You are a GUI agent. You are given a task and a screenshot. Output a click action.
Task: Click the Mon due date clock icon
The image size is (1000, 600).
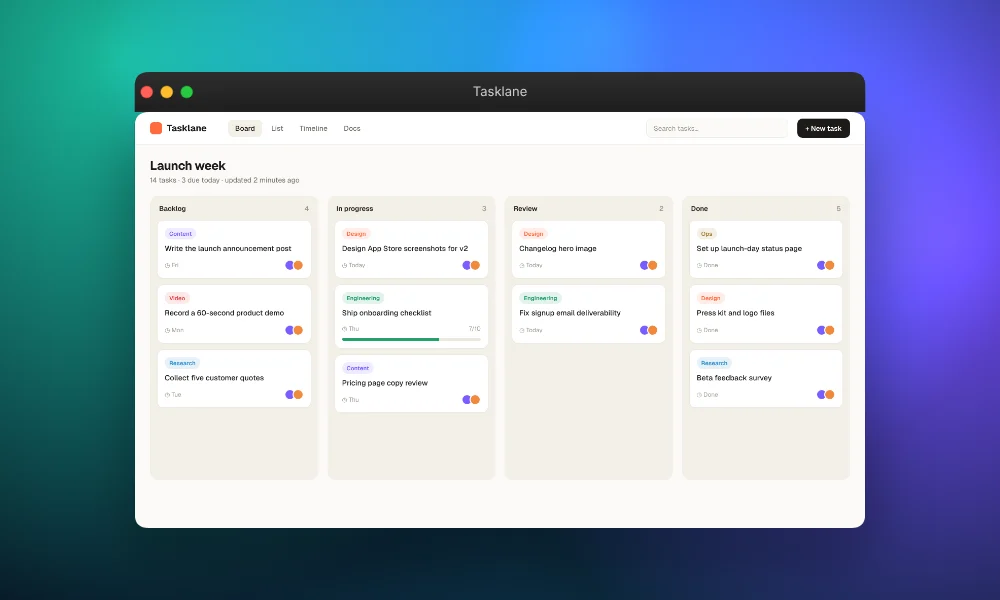click(167, 330)
